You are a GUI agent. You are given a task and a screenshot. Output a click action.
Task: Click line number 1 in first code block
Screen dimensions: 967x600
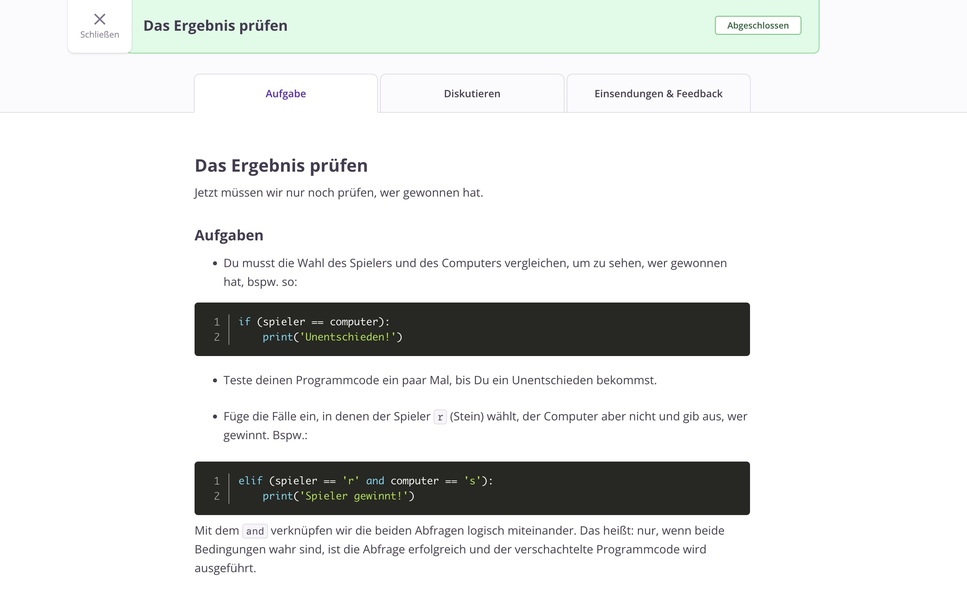[x=216, y=322]
